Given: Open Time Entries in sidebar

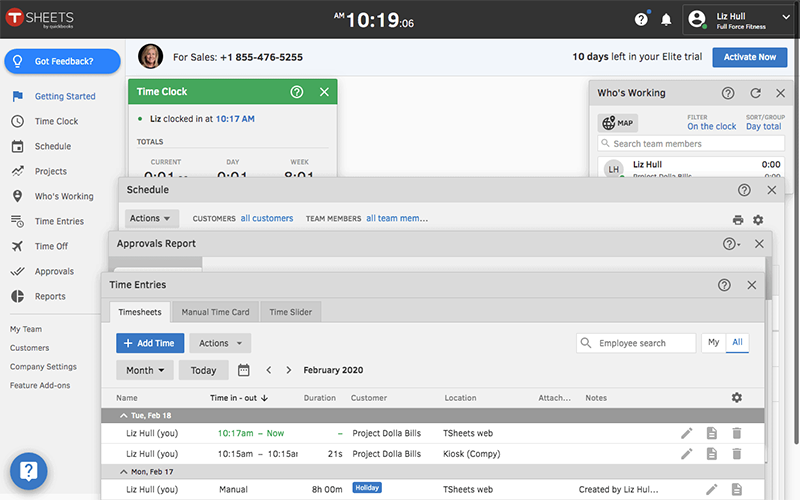Looking at the screenshot, I should [47, 221].
